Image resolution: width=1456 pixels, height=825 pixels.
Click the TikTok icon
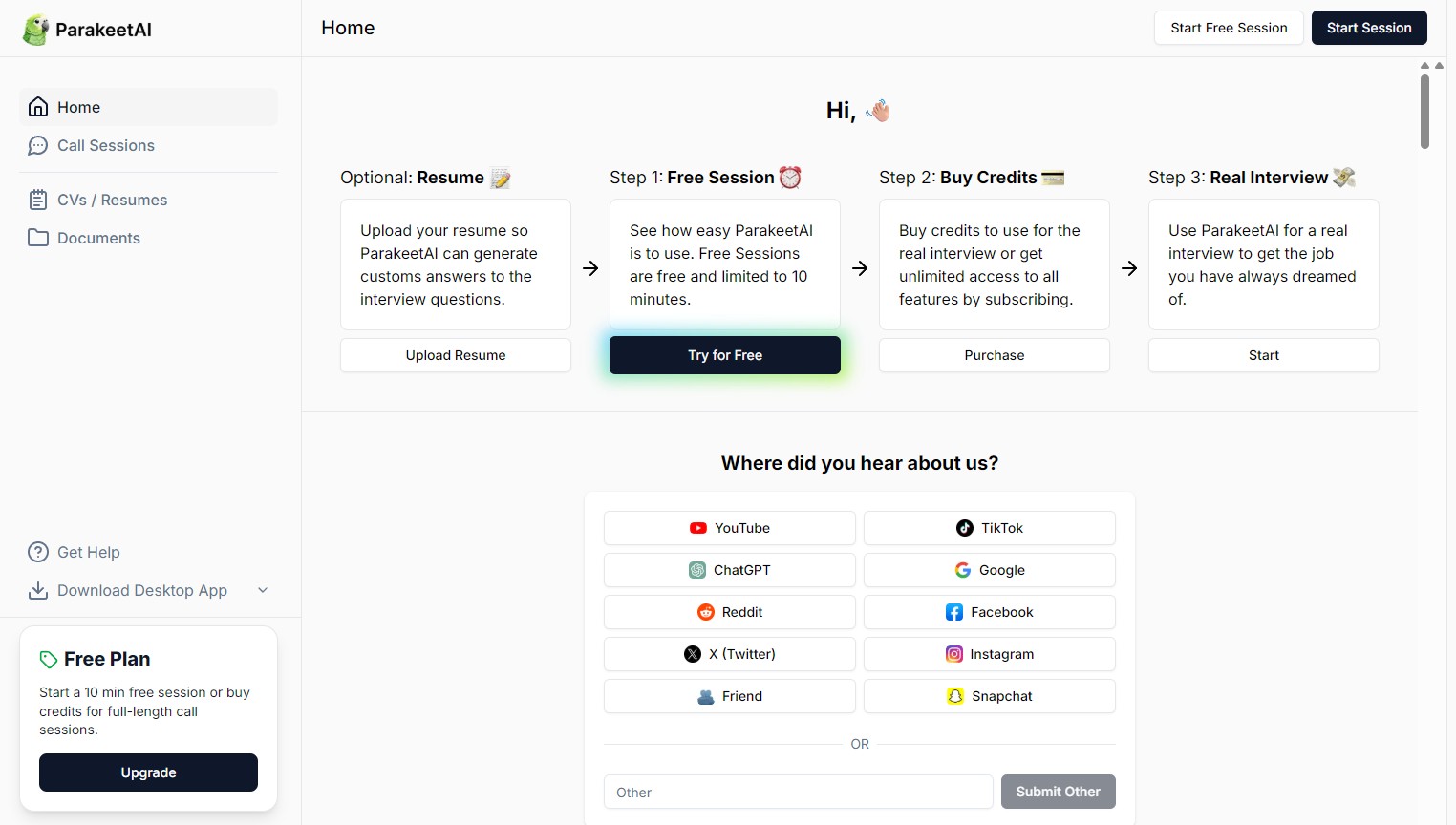tap(964, 527)
